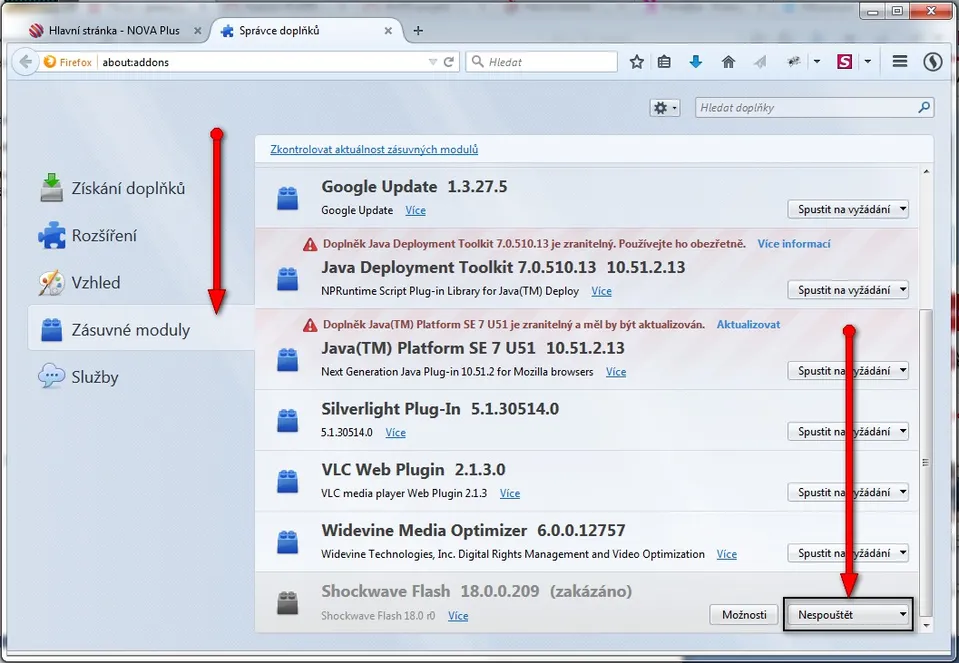Open dropdown arrow beside bug extension icon
This screenshot has width=959, height=663.
click(x=817, y=62)
